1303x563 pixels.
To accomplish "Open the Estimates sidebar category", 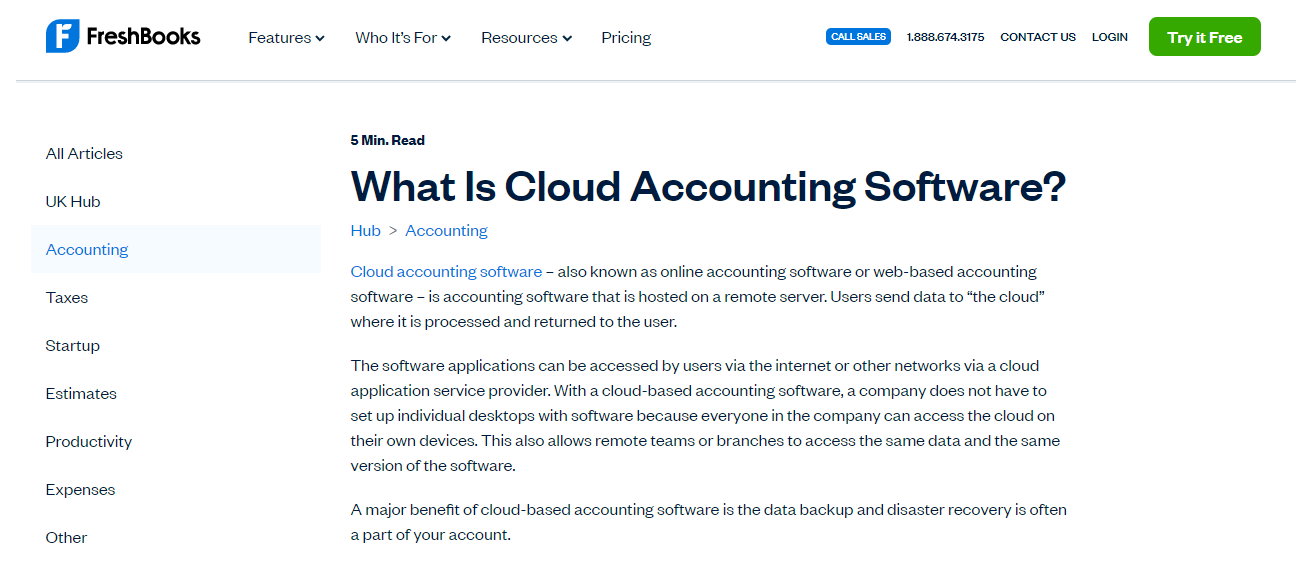I will click(x=81, y=394).
